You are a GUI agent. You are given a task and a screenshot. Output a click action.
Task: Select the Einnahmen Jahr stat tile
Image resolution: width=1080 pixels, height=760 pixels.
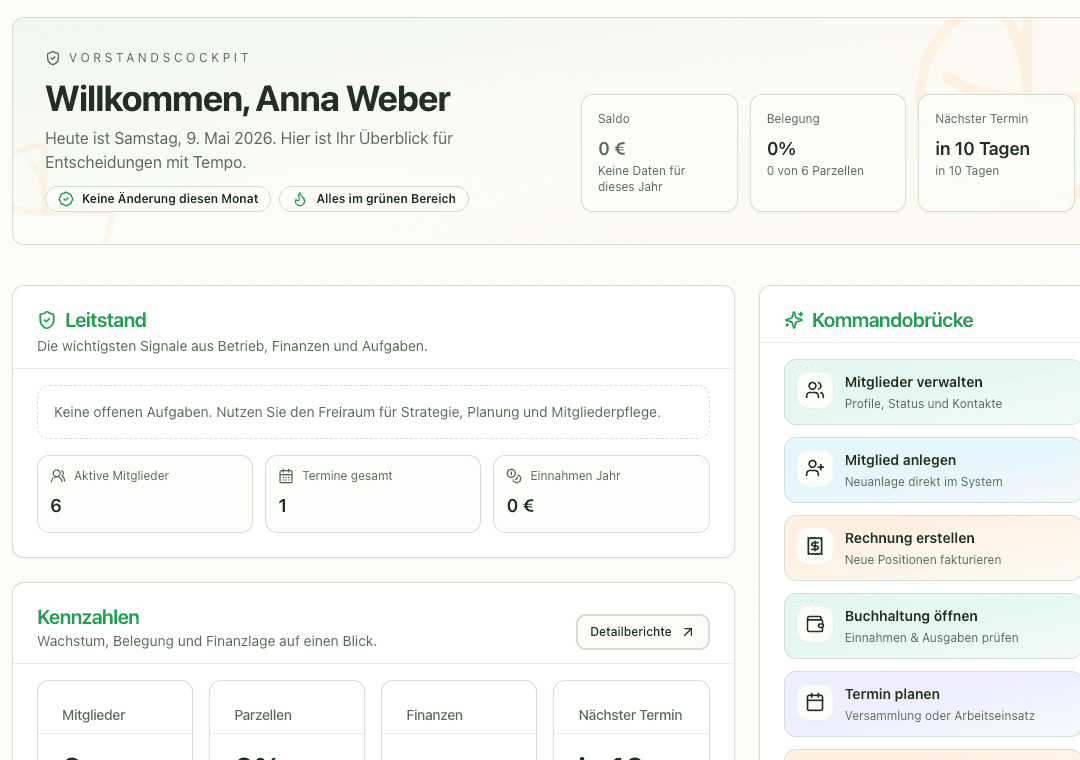click(x=601, y=494)
